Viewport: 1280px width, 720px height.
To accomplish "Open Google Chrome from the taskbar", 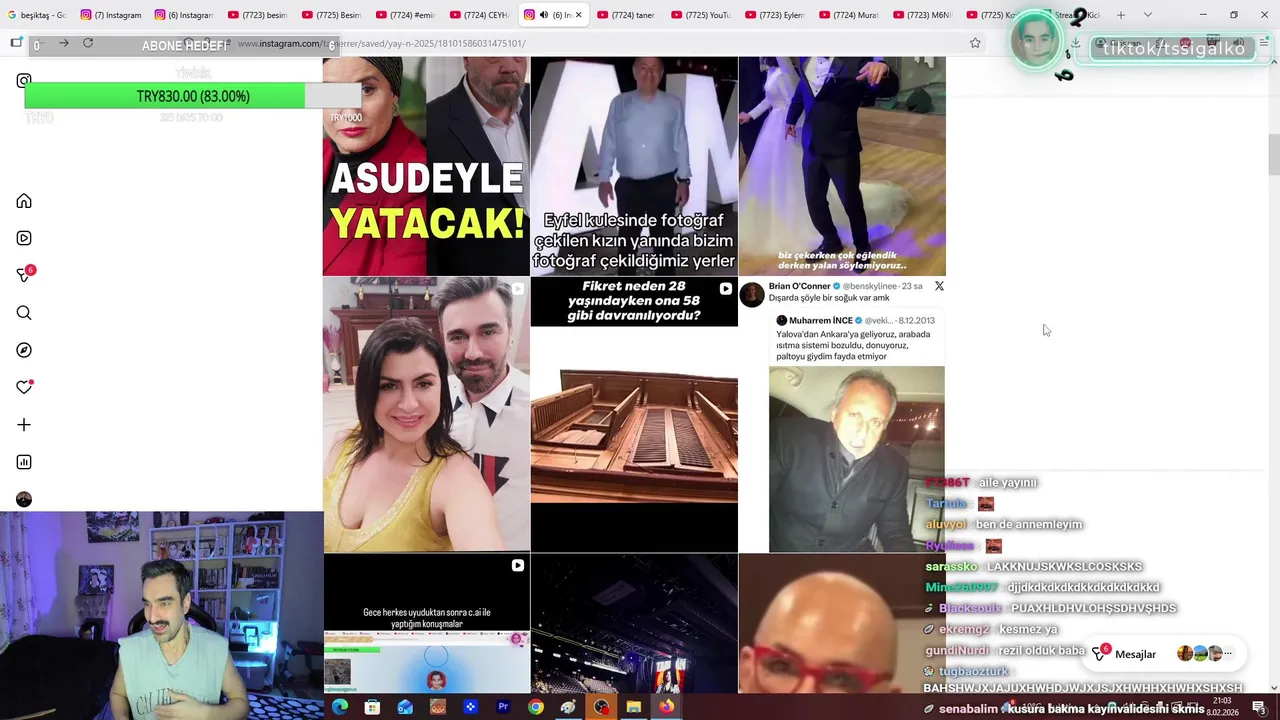I will coord(536,707).
